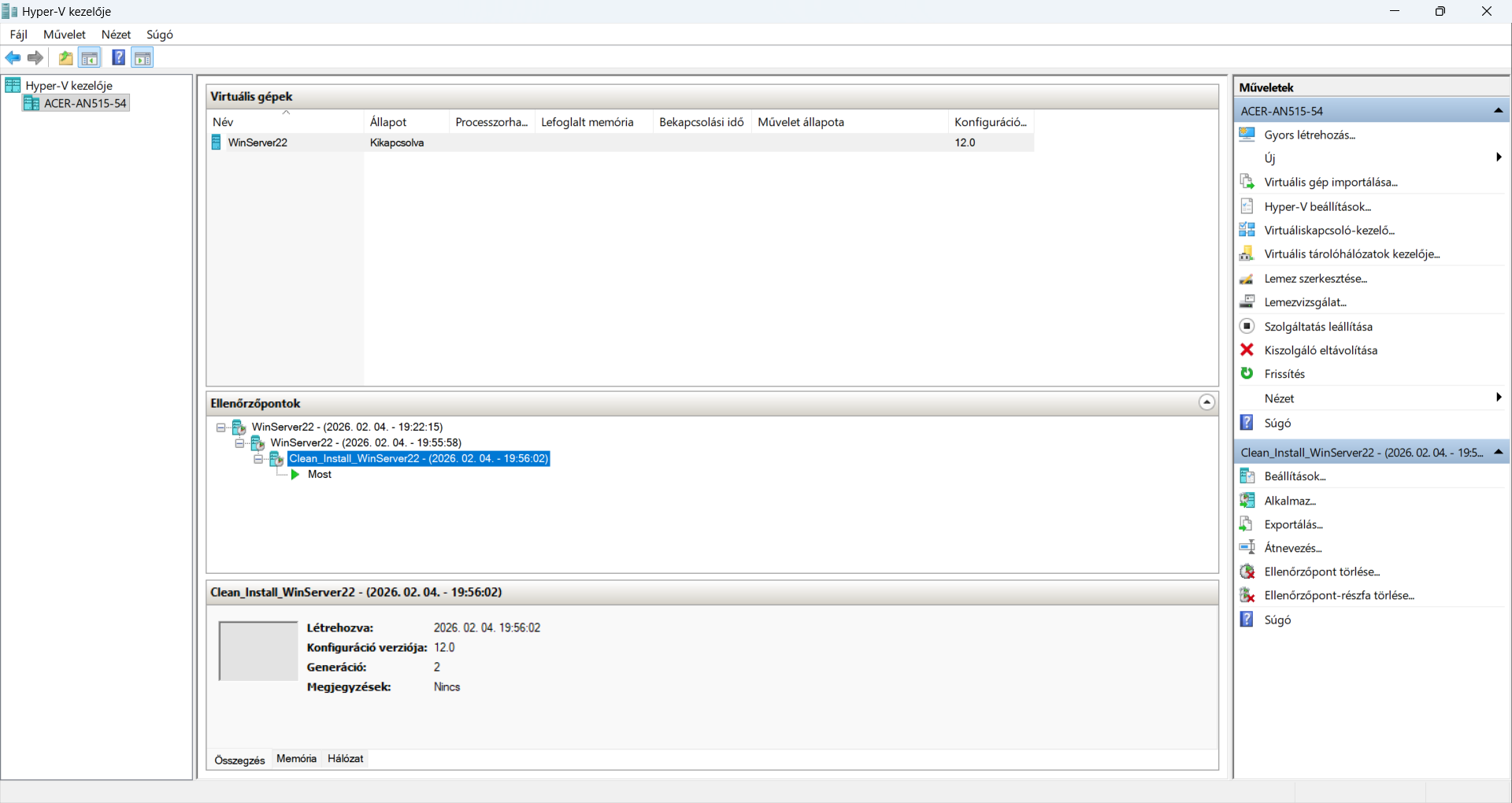Click the checkpoint Beállítások icon
The height and width of the screenshot is (803, 1512).
pyautogui.click(x=1247, y=476)
